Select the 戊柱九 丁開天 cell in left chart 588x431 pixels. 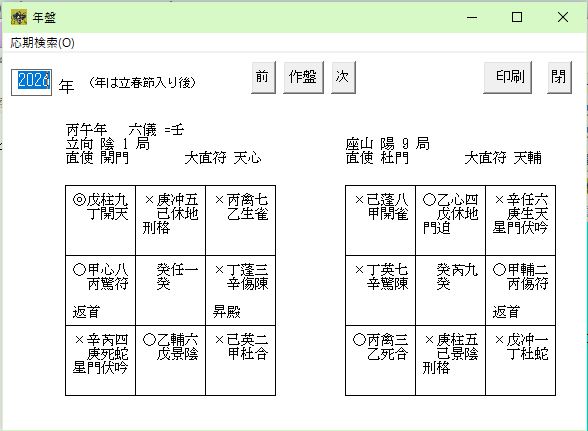[100, 221]
